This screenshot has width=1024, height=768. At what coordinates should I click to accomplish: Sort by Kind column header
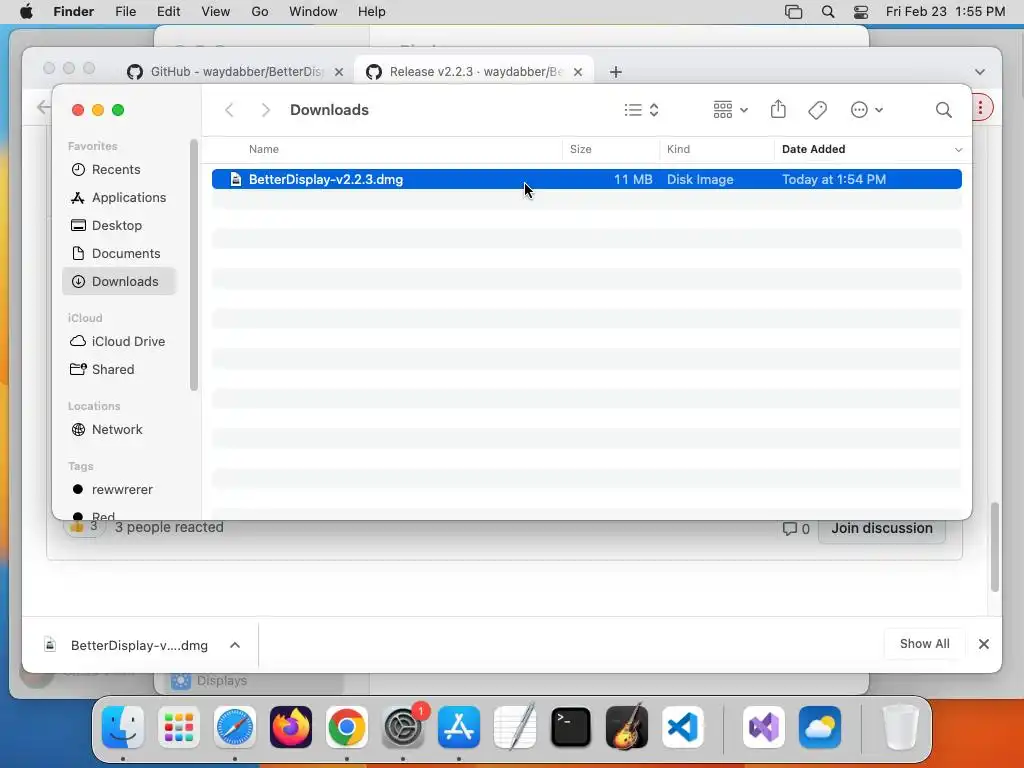click(x=679, y=149)
